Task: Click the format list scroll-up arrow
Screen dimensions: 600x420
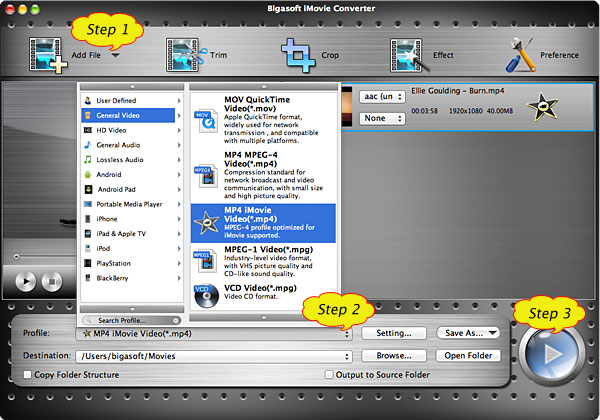Action: click(x=264, y=87)
